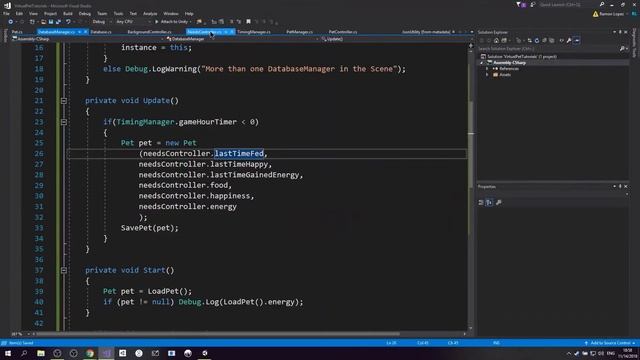Click the Solution Explorer Collapse All icon
Screen dimensions: 640x360
(x=544, y=40)
